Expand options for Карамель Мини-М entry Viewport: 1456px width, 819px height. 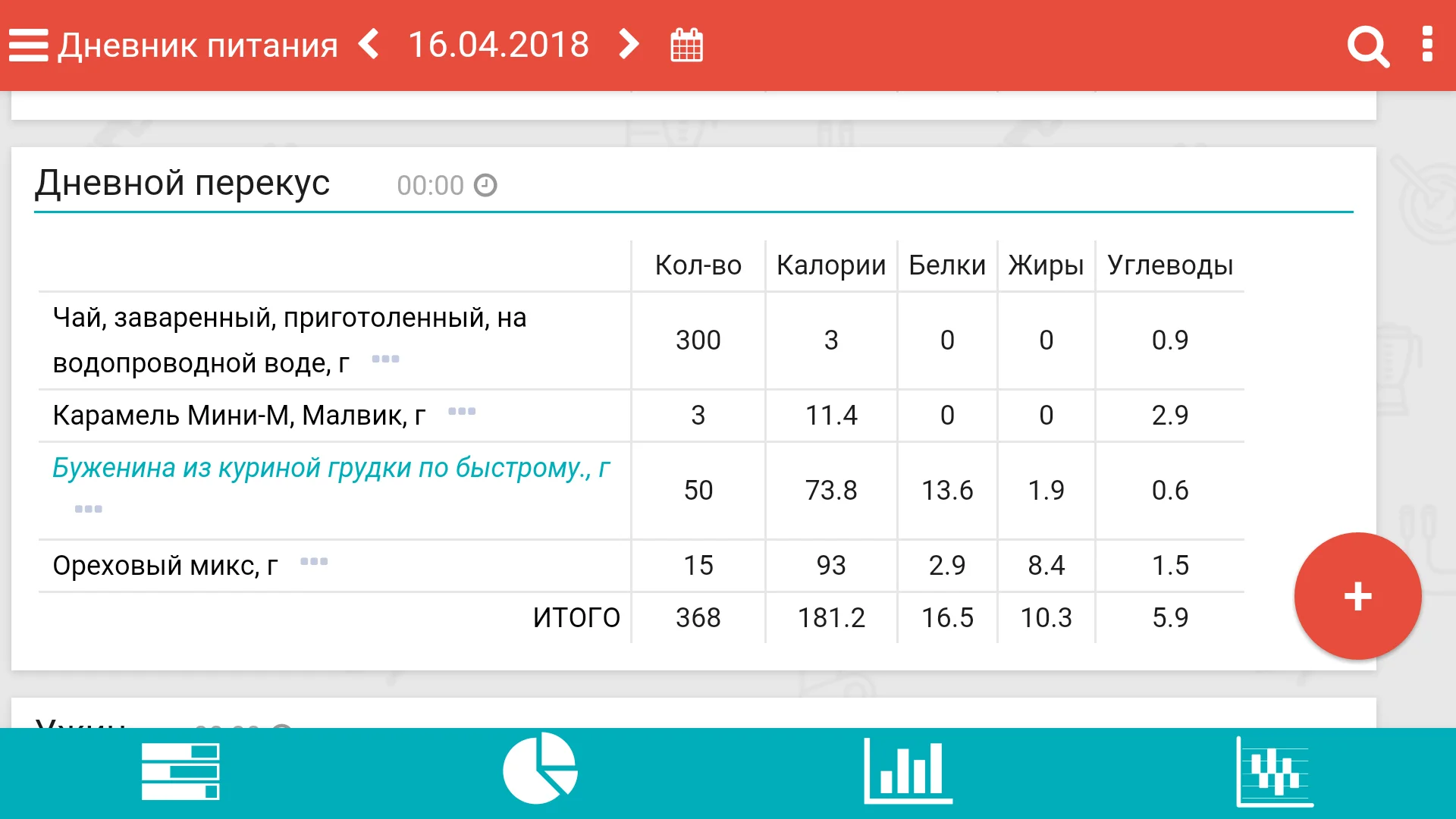click(x=461, y=412)
